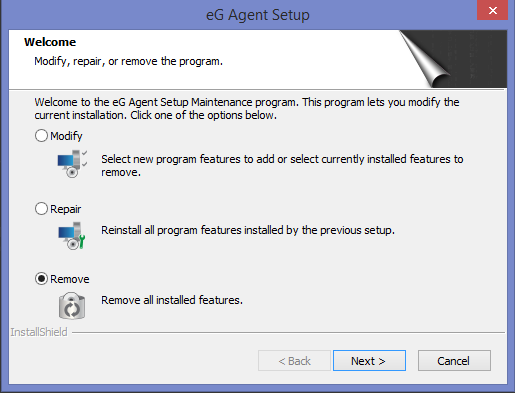
Task: Click the Remove recycle bin icon
Action: tap(72, 306)
